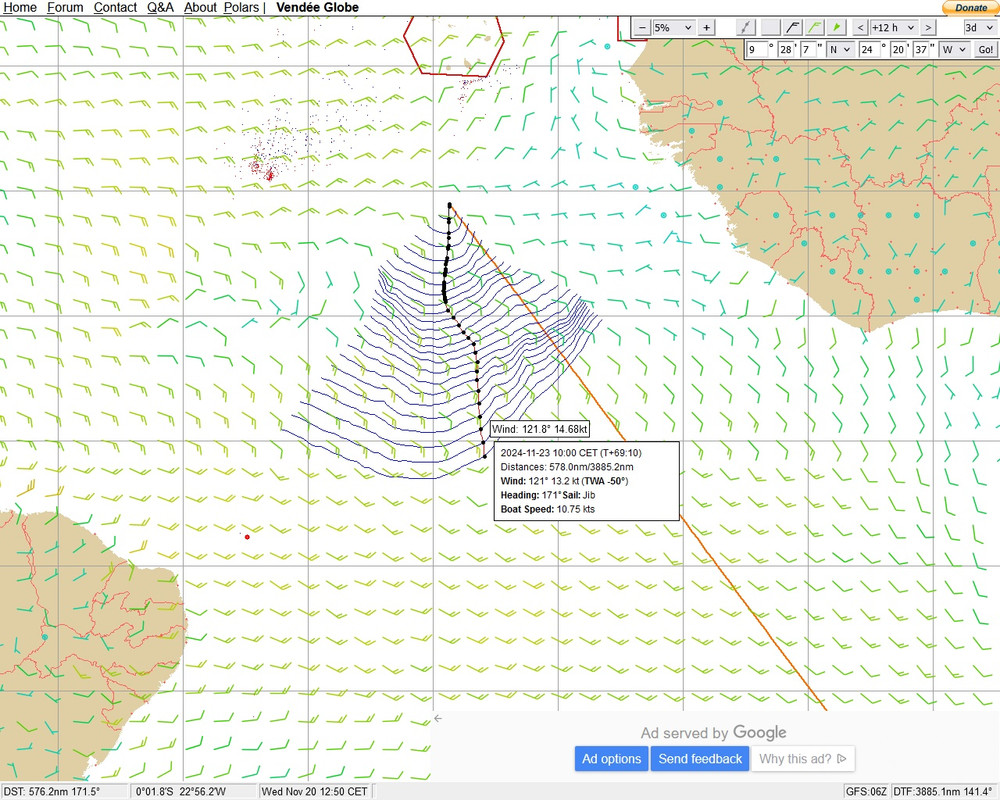Open the Forum menu link
Viewport: 1000px width, 800px height.
pyautogui.click(x=65, y=8)
